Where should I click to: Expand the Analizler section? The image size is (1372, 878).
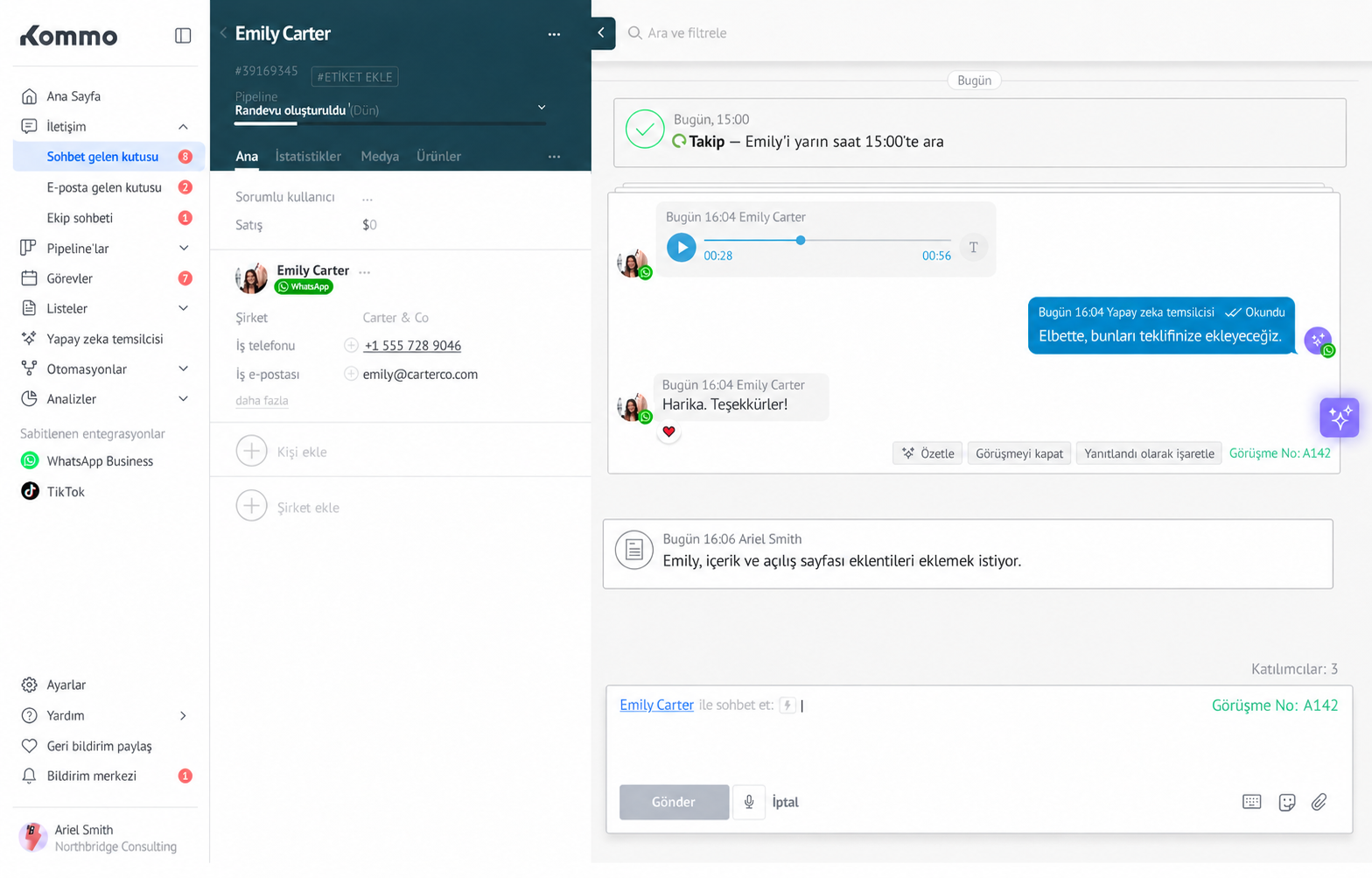pyautogui.click(x=183, y=399)
